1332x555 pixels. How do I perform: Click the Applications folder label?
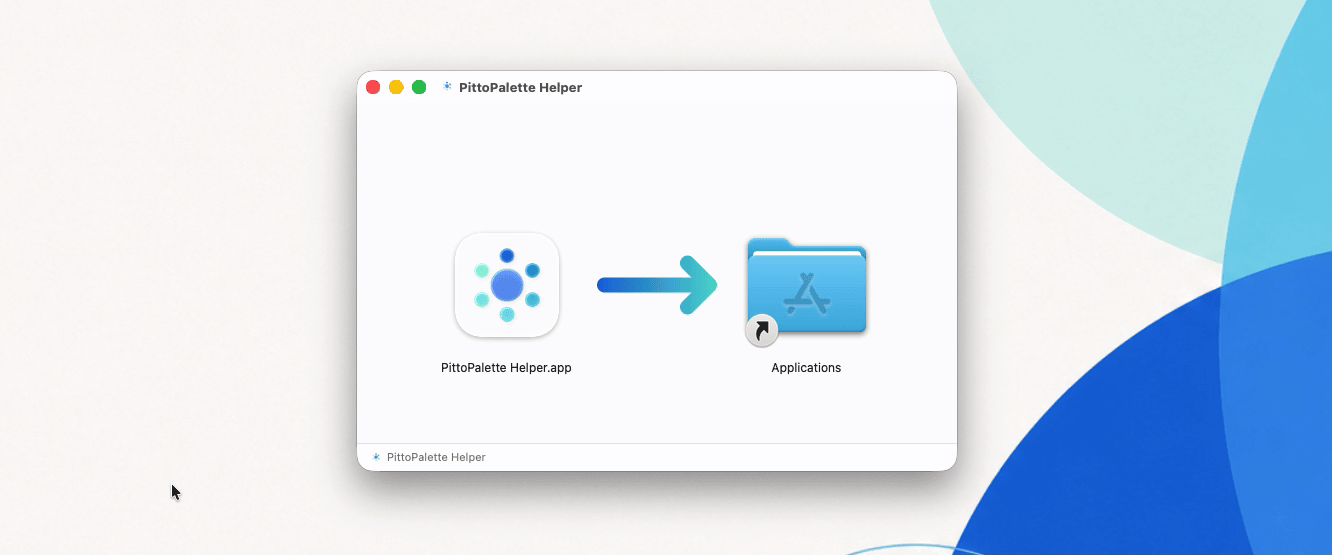(x=806, y=368)
